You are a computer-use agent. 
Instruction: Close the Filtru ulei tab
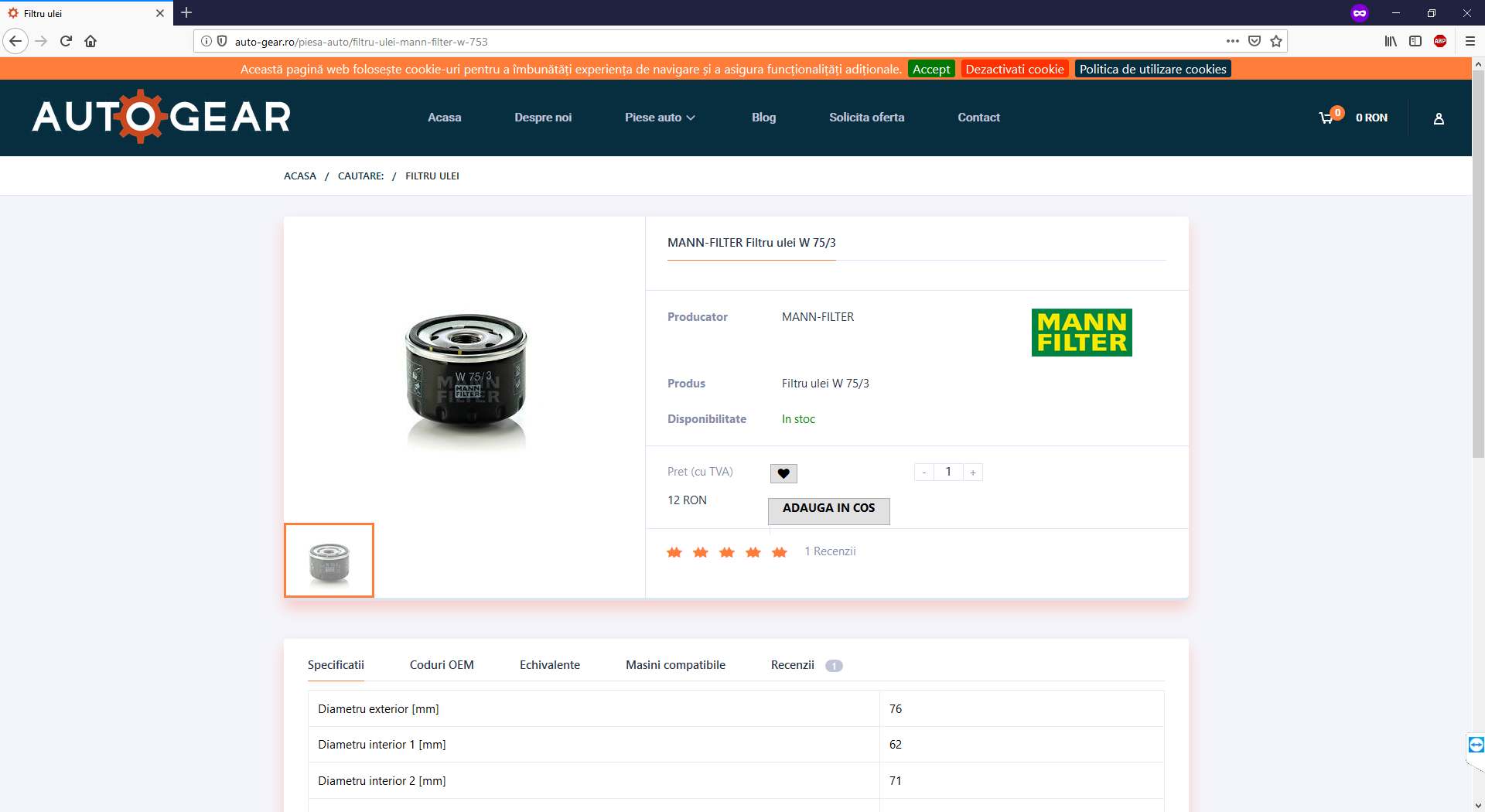click(160, 13)
